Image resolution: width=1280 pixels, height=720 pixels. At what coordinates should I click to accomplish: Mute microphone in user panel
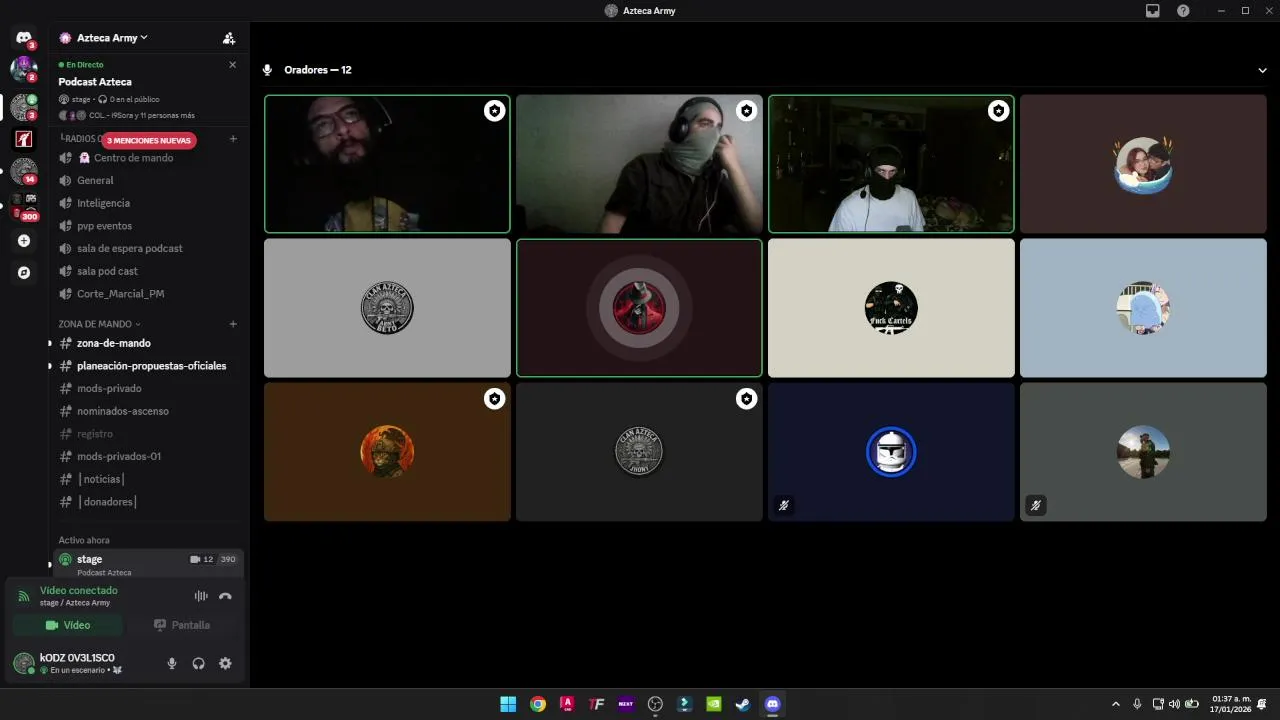[x=172, y=663]
